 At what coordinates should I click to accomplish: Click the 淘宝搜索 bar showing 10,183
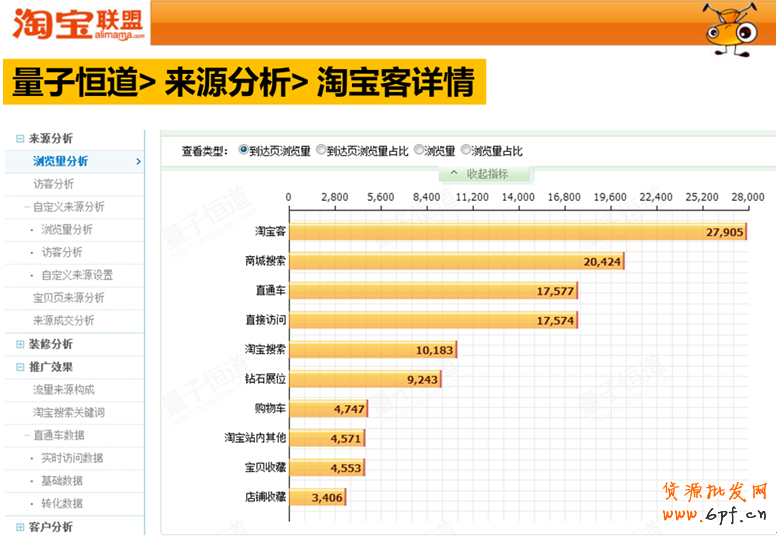pyautogui.click(x=373, y=350)
